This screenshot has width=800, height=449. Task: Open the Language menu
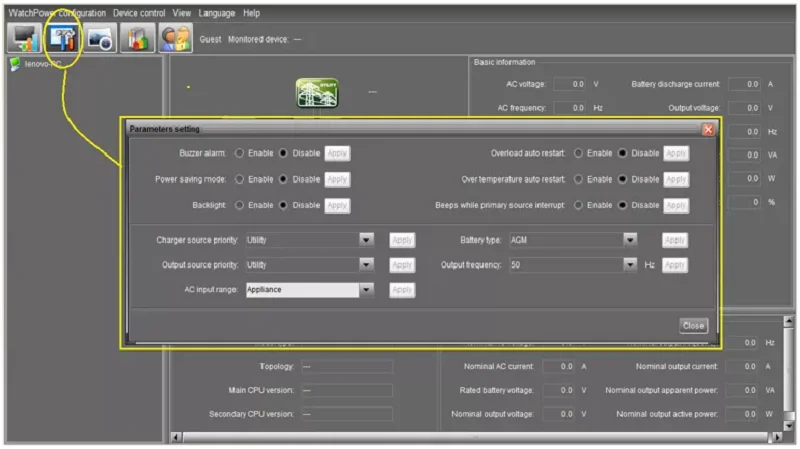coord(216,13)
